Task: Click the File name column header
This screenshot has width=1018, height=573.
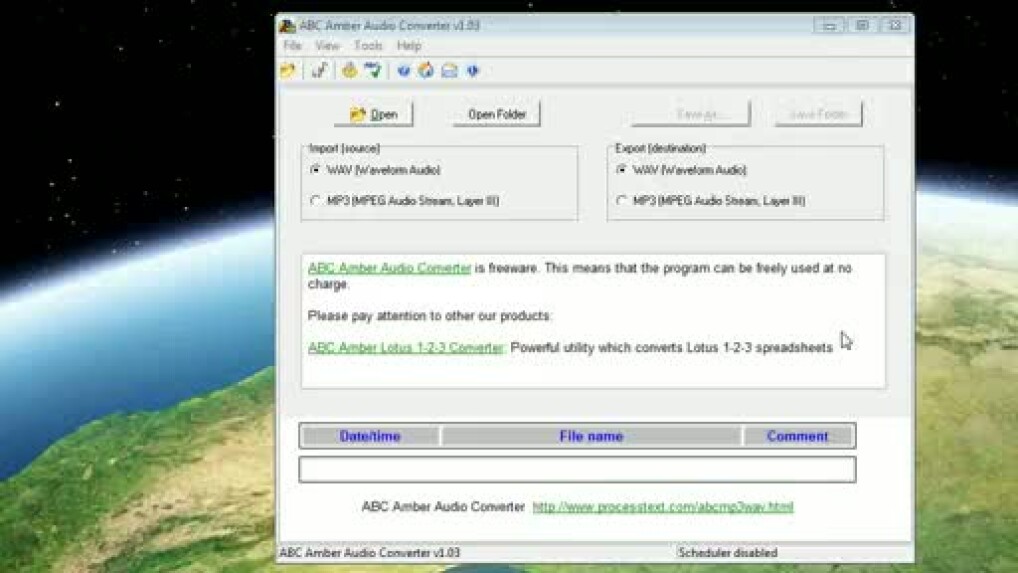Action: pos(591,436)
